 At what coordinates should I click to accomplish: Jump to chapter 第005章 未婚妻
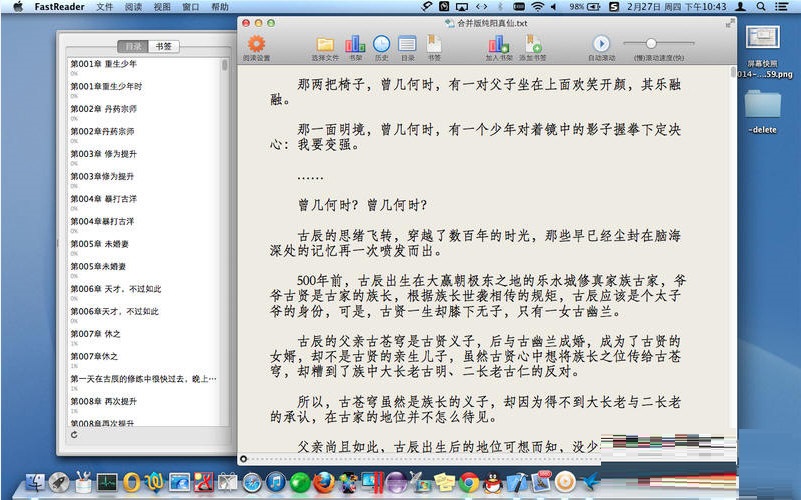point(100,244)
